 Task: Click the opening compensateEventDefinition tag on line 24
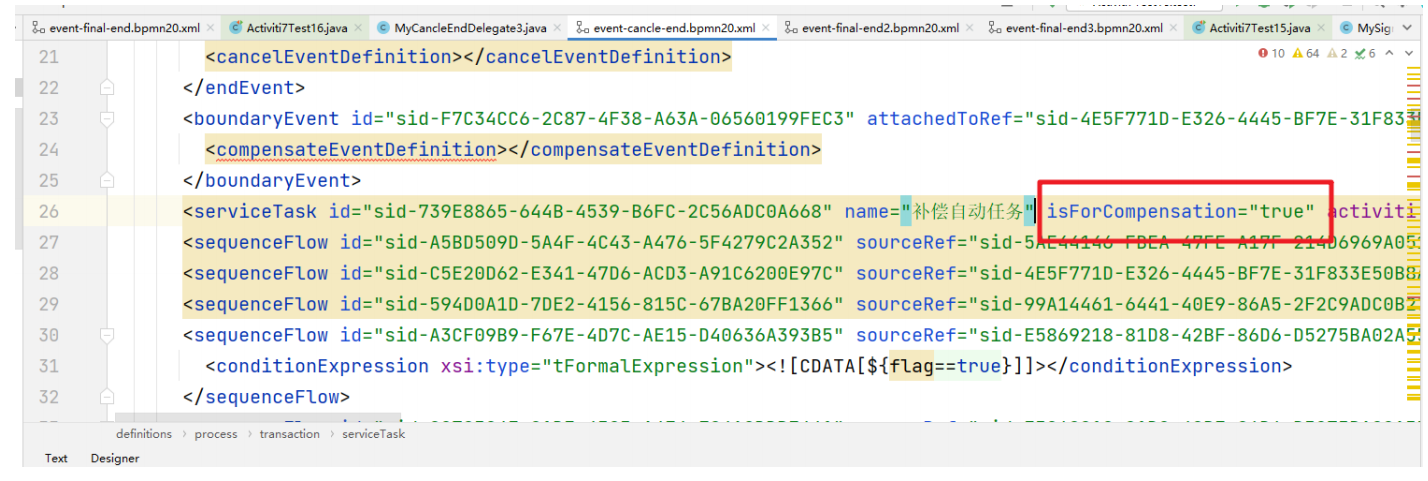click(x=356, y=150)
